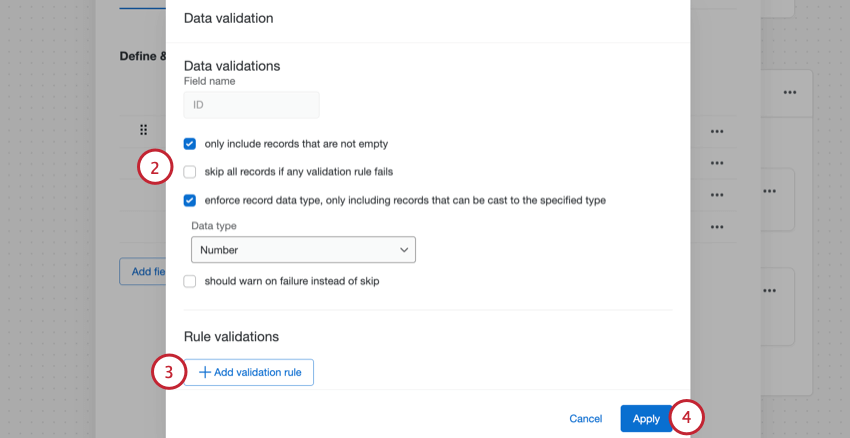Image resolution: width=850 pixels, height=438 pixels.
Task: Click the partially hidden Add field button
Action: click(142, 271)
